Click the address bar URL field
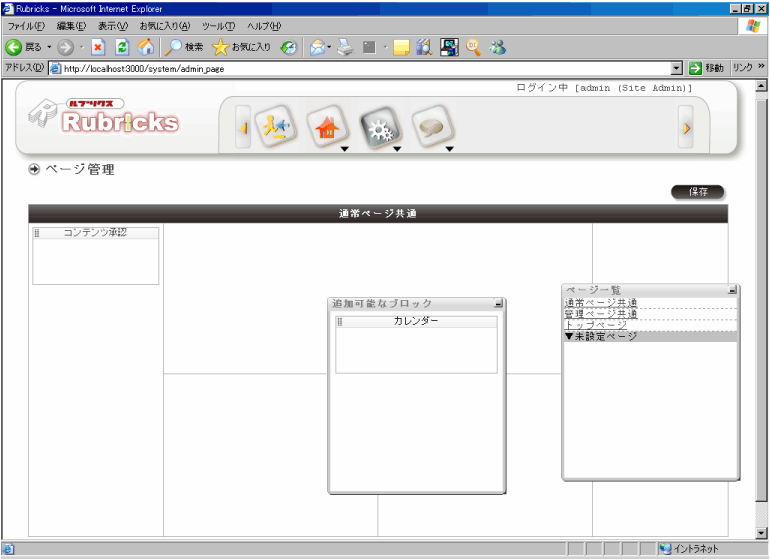 360,68
